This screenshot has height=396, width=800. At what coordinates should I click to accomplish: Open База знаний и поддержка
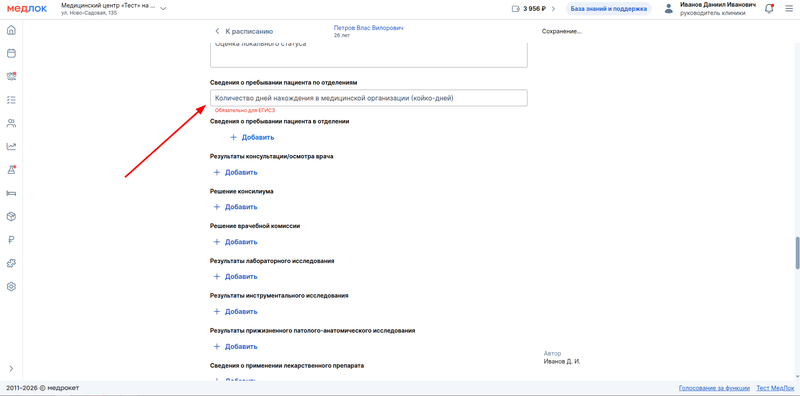pos(608,9)
